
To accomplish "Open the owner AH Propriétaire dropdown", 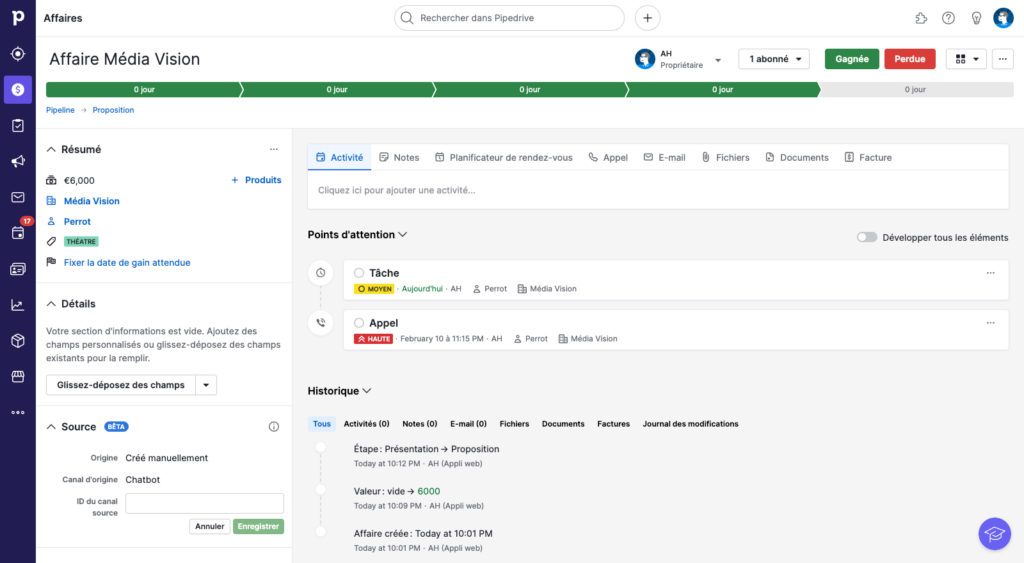I will pos(679,59).
